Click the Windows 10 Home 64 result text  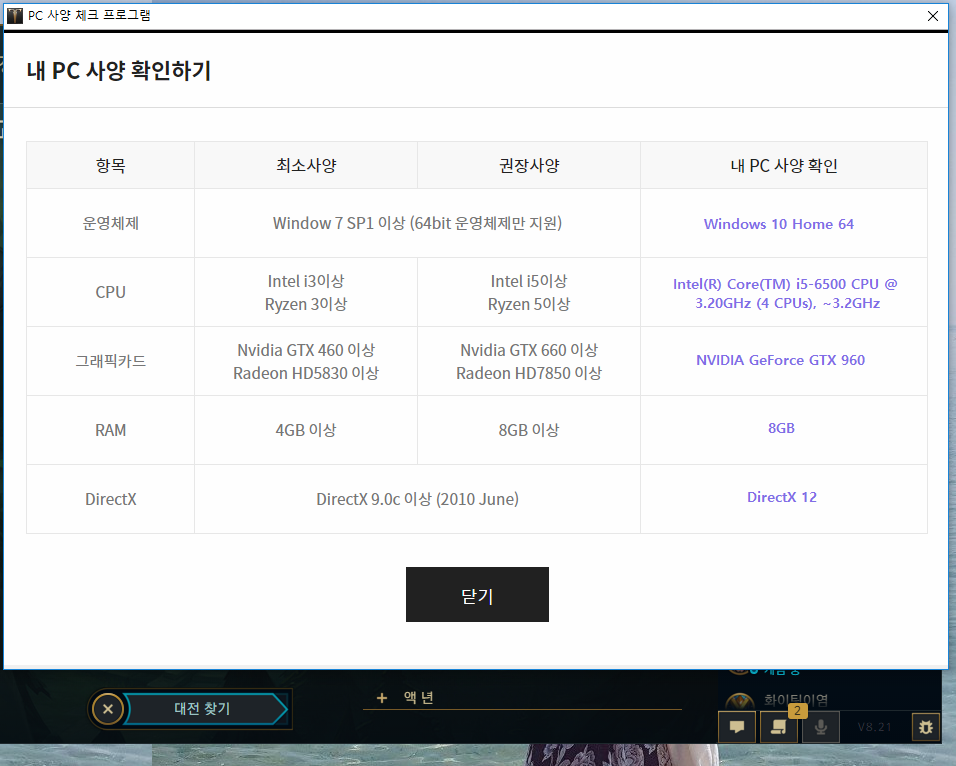[x=778, y=224]
